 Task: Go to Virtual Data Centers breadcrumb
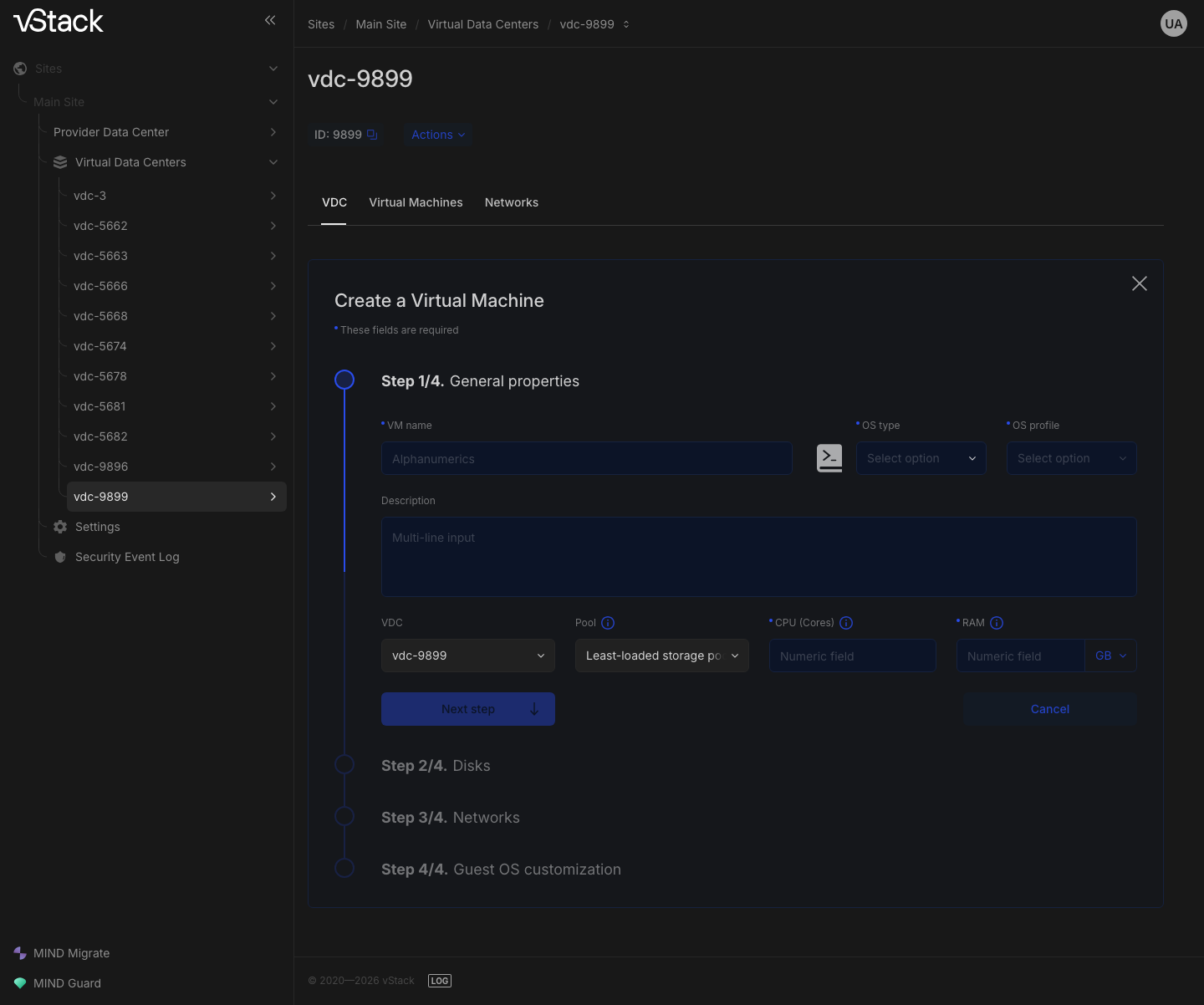tap(483, 24)
